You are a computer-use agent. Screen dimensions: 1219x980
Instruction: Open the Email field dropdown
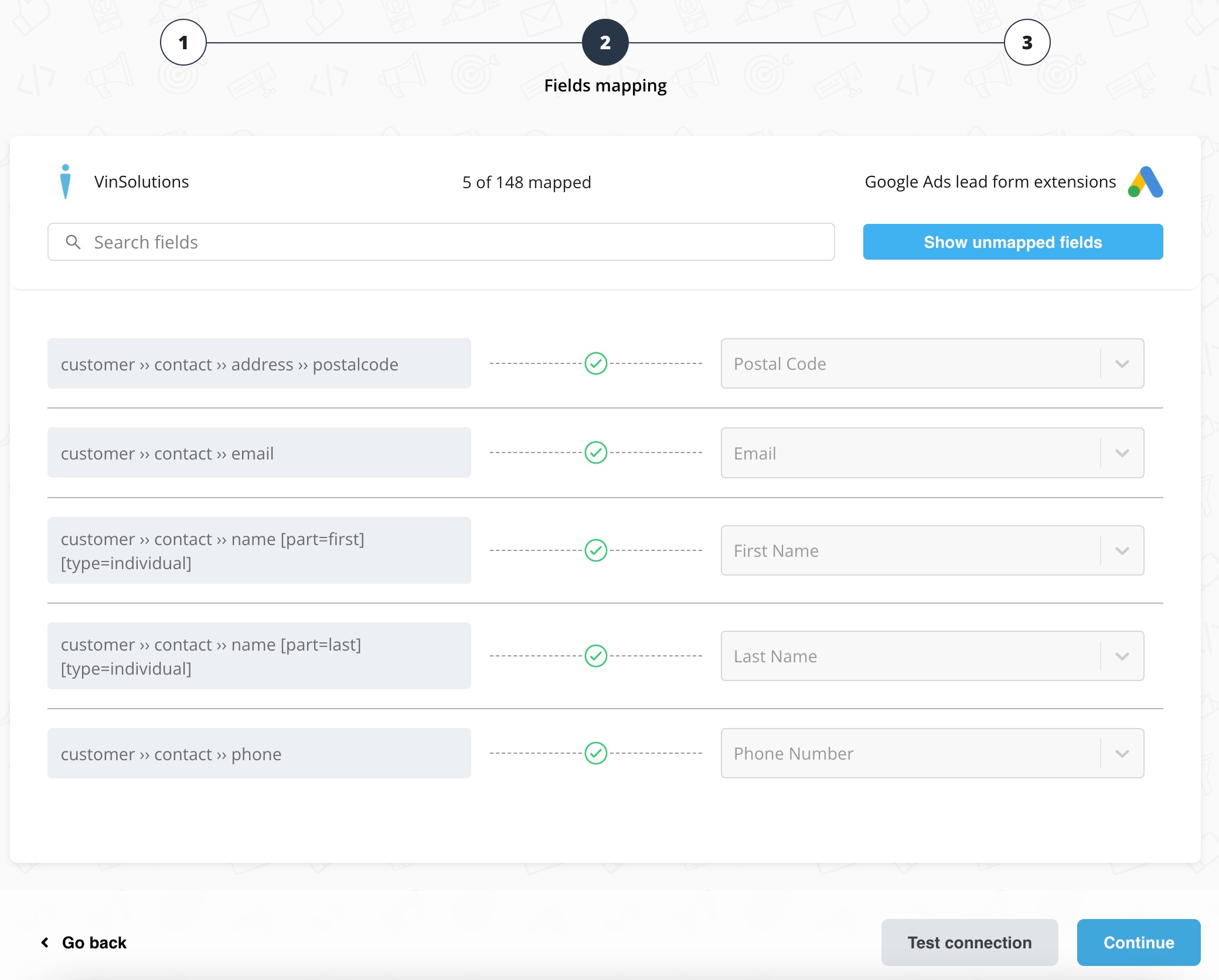(x=932, y=452)
